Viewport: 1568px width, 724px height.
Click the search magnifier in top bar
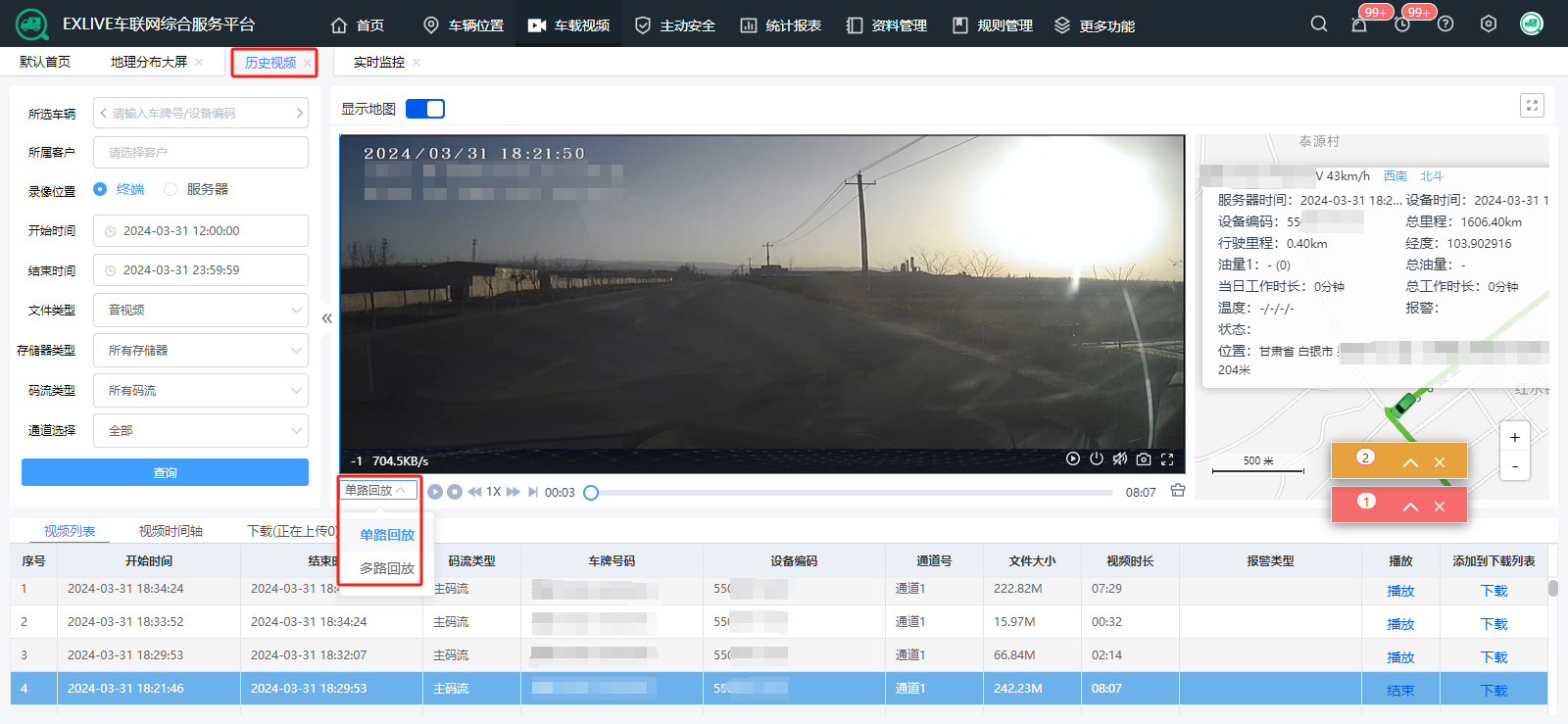1319,24
